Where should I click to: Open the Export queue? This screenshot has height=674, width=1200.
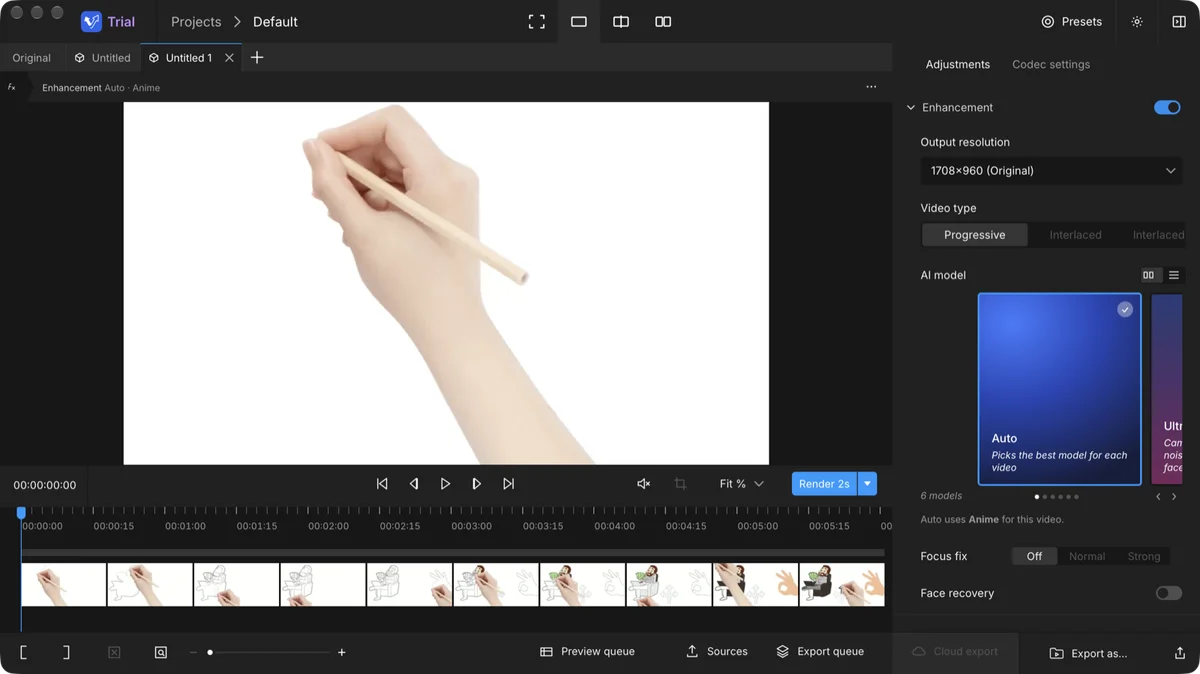pyautogui.click(x=820, y=652)
